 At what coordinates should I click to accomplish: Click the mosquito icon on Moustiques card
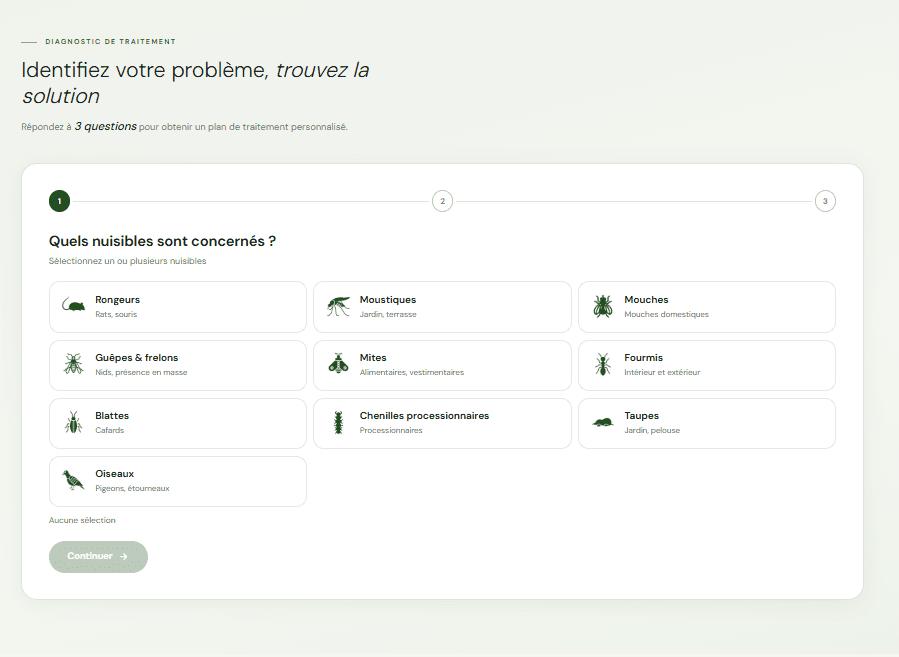point(338,306)
